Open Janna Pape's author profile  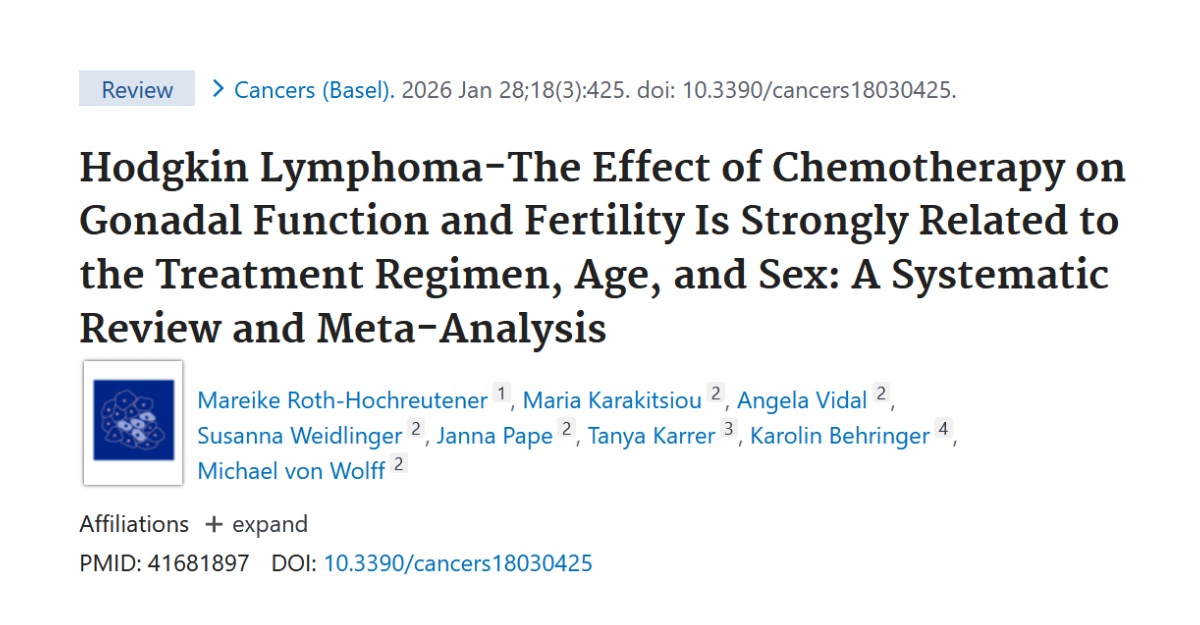coord(494,435)
